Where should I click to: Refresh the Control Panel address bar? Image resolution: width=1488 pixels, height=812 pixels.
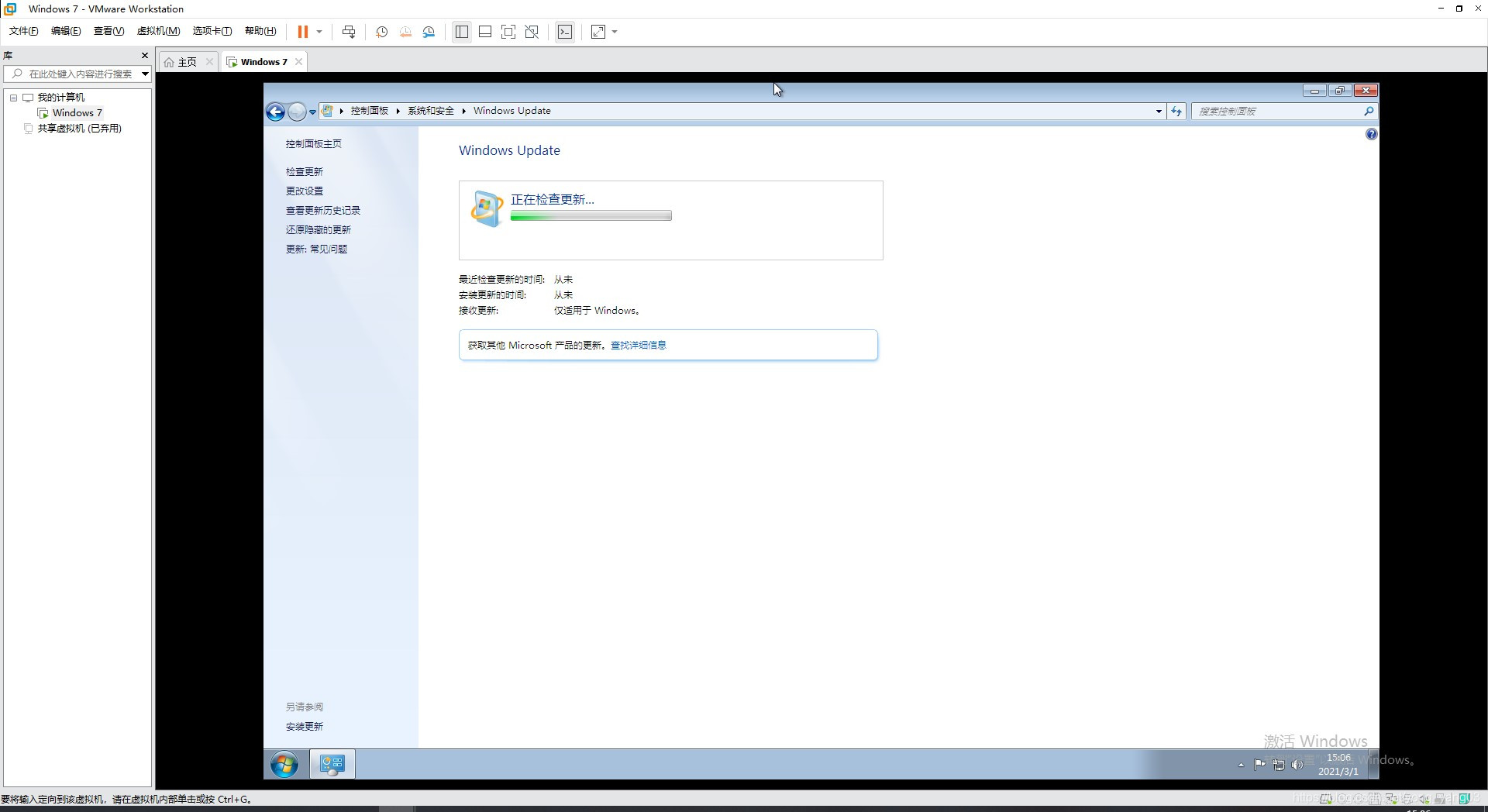(x=1176, y=112)
